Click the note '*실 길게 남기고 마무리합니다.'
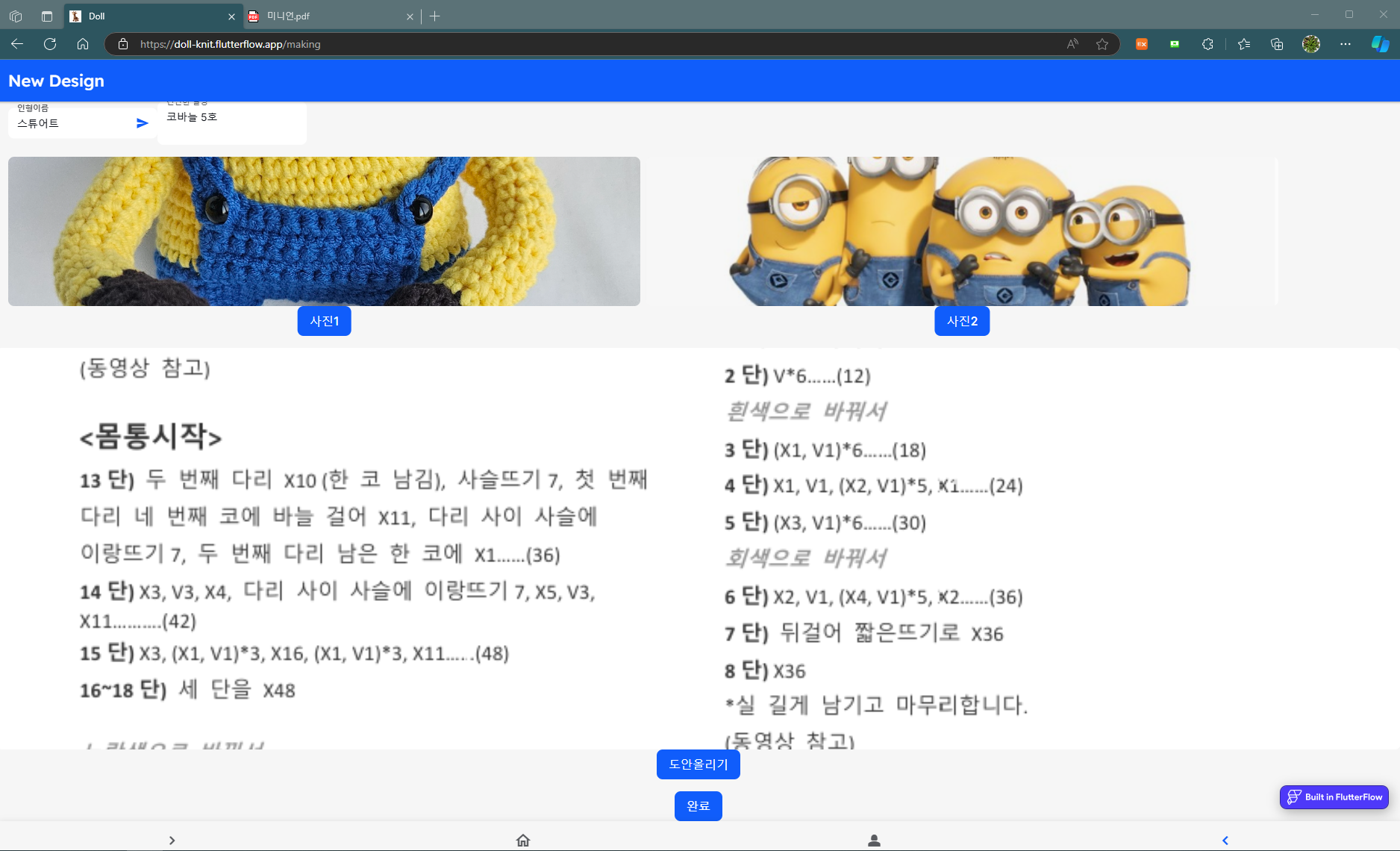Screen dimensions: 1400x851 point(877,705)
